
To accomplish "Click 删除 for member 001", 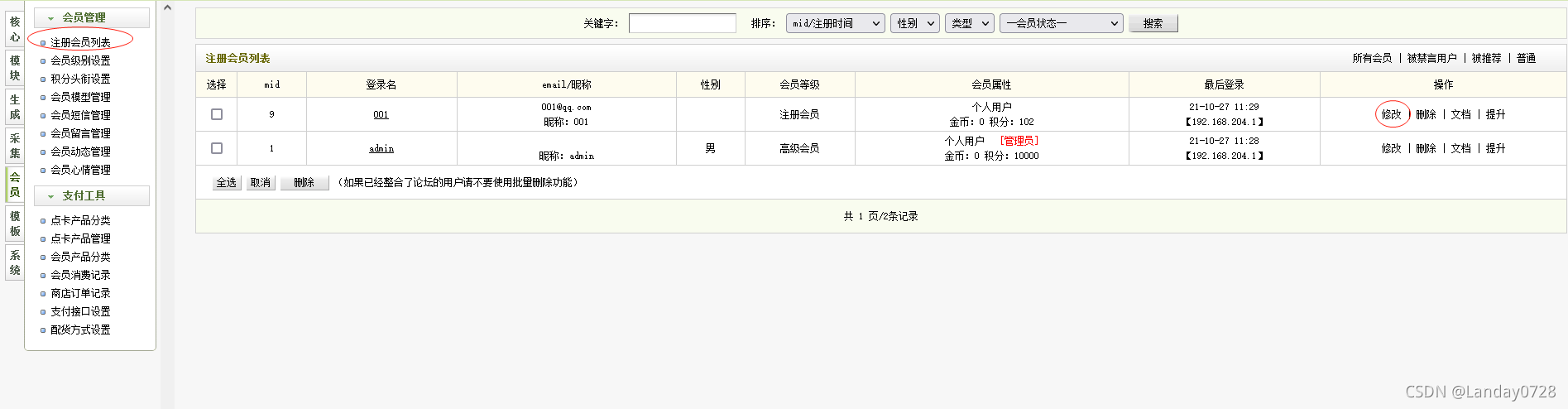I will coord(1426,114).
